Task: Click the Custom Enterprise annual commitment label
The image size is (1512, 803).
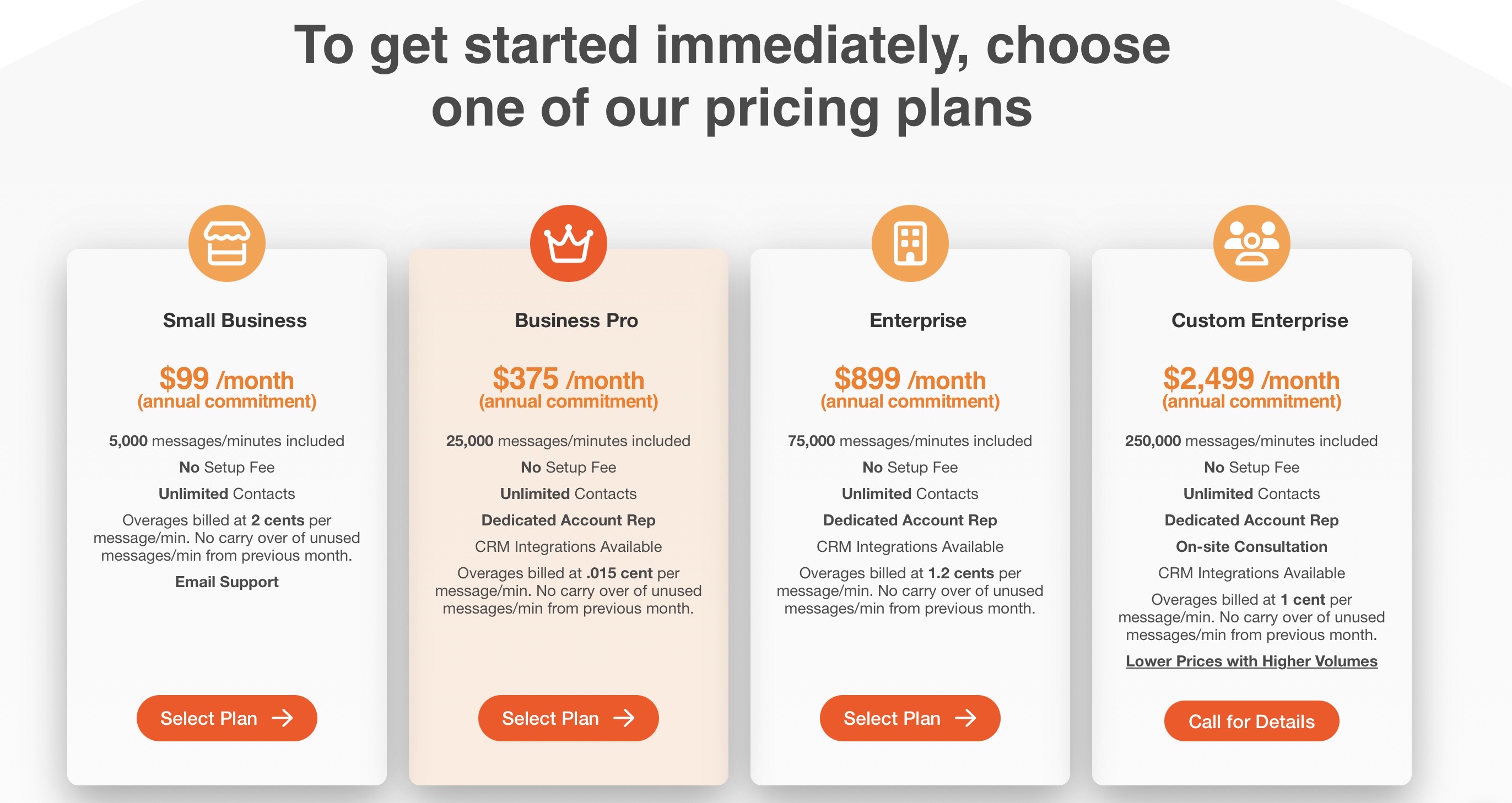Action: click(1252, 403)
